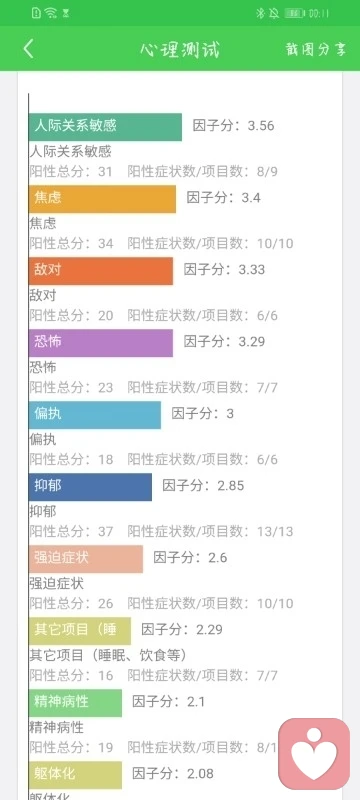Tap the salmon 强迫症状 bar
360x800 pixels.
click(x=86, y=558)
